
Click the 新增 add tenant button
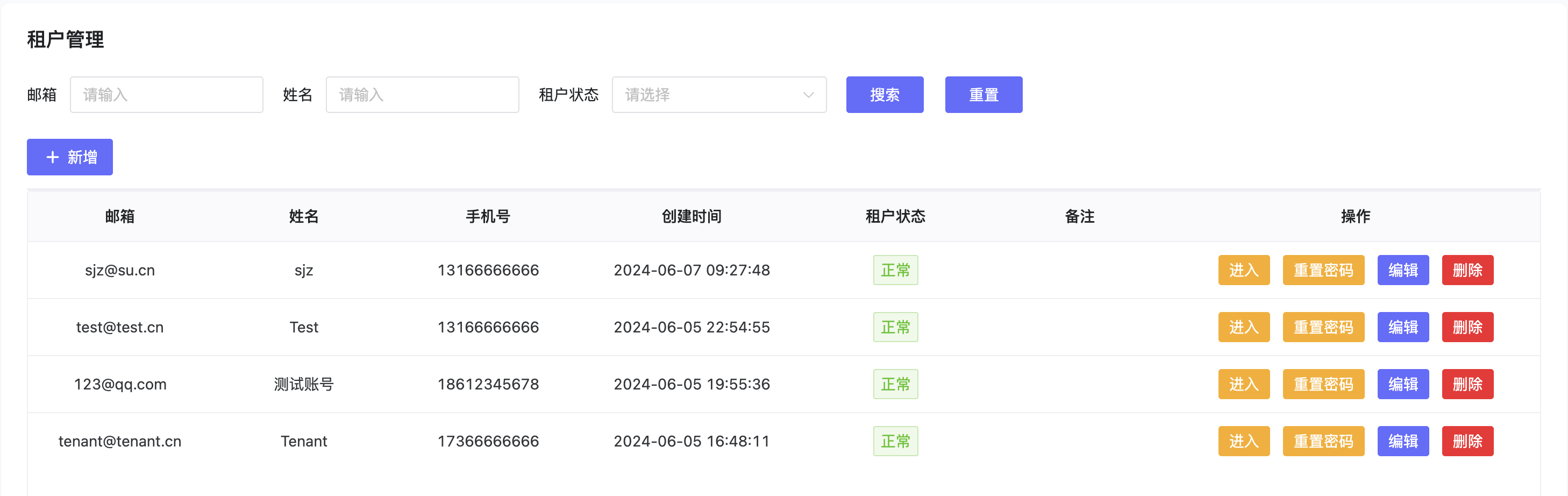(70, 157)
